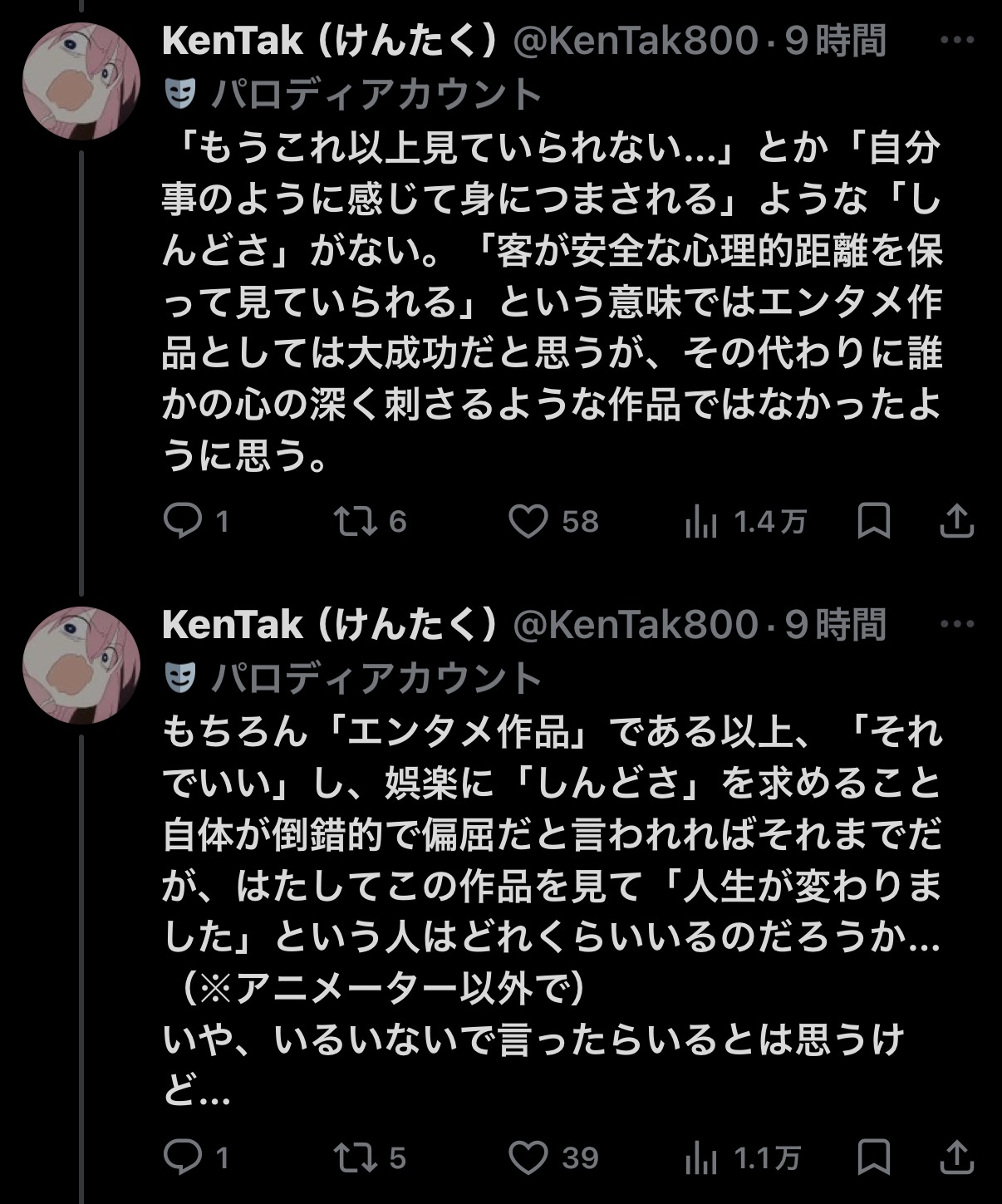Reply to the second KenTak tweet
This screenshot has height=1204, width=1002.
(182, 1157)
